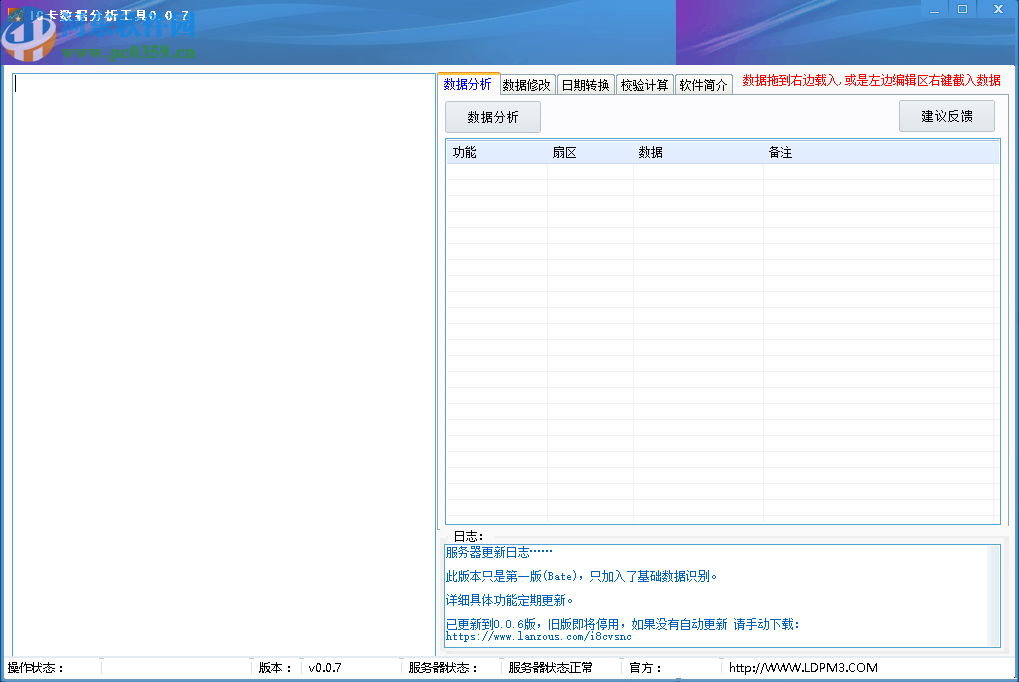
Task: Click the 功能 column header
Action: click(x=461, y=152)
